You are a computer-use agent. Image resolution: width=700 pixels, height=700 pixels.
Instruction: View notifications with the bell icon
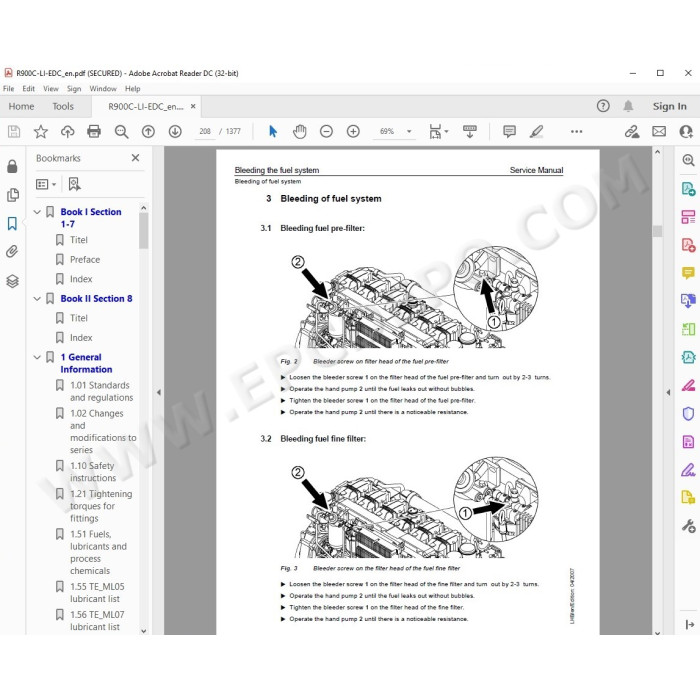tap(628, 106)
